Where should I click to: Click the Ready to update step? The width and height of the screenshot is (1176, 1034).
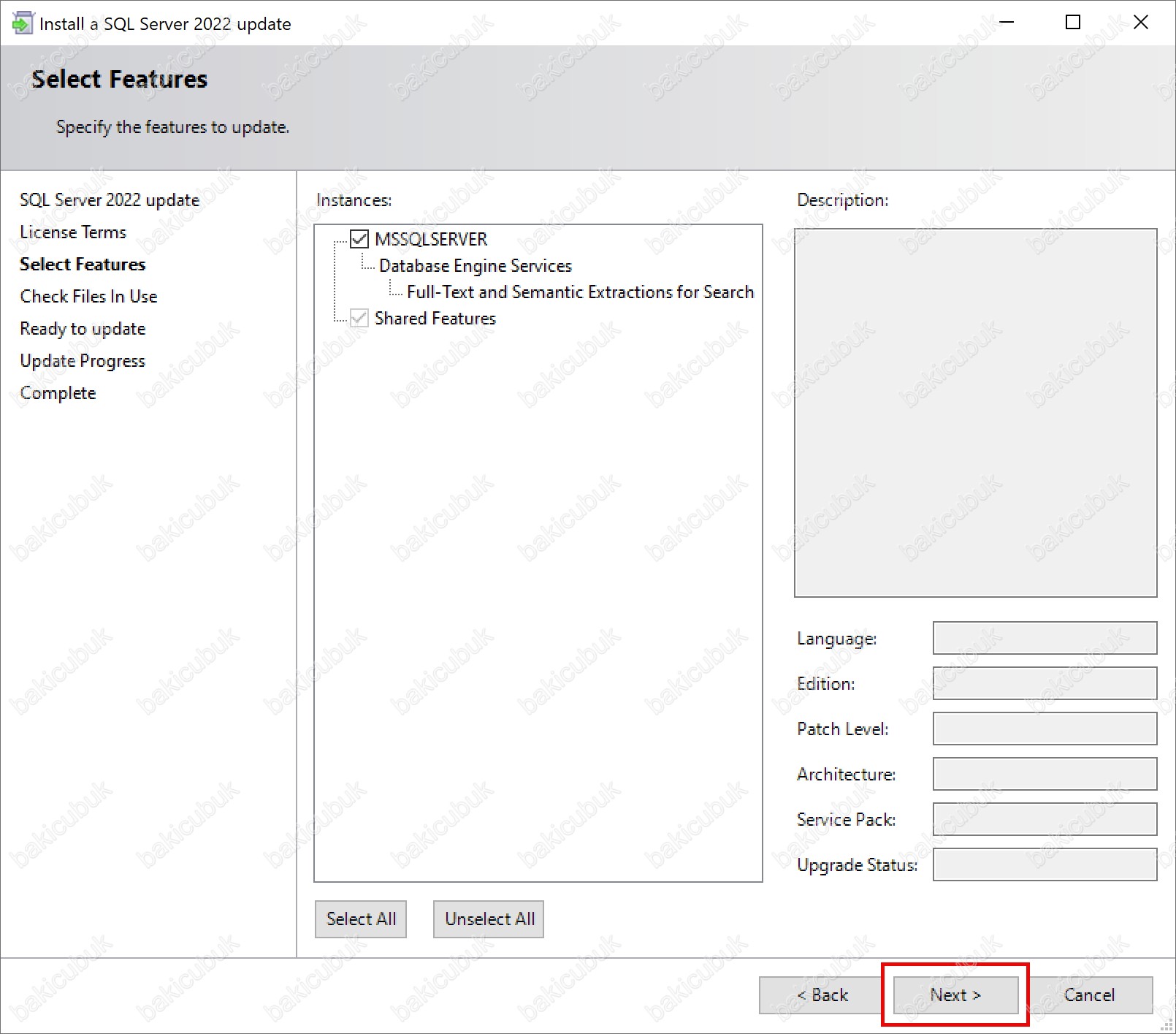point(83,329)
